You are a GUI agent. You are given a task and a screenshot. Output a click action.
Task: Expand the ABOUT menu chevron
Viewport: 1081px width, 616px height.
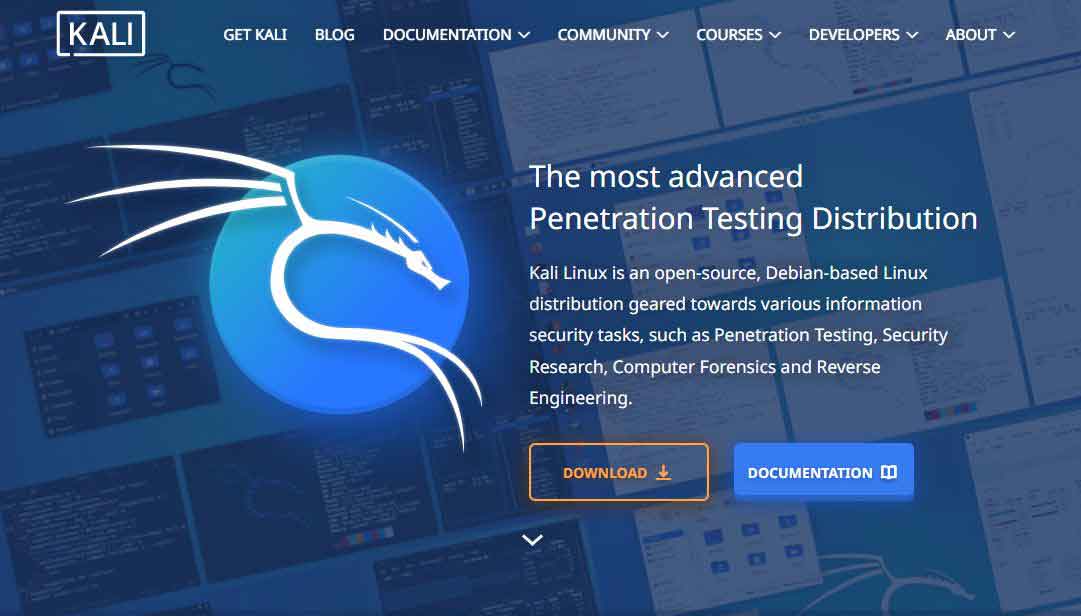coord(1009,35)
